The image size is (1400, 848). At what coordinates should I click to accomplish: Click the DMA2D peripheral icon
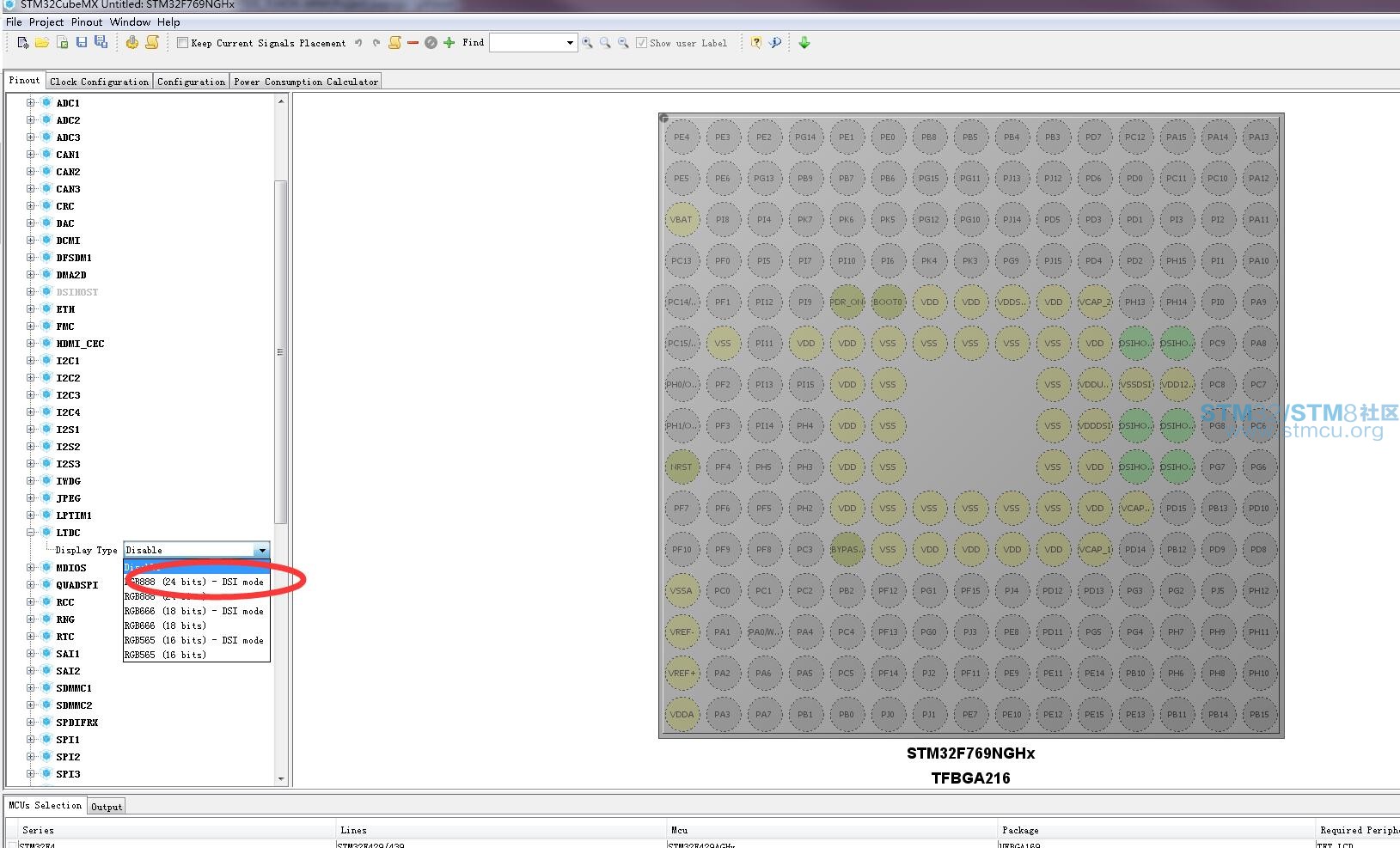click(46, 274)
